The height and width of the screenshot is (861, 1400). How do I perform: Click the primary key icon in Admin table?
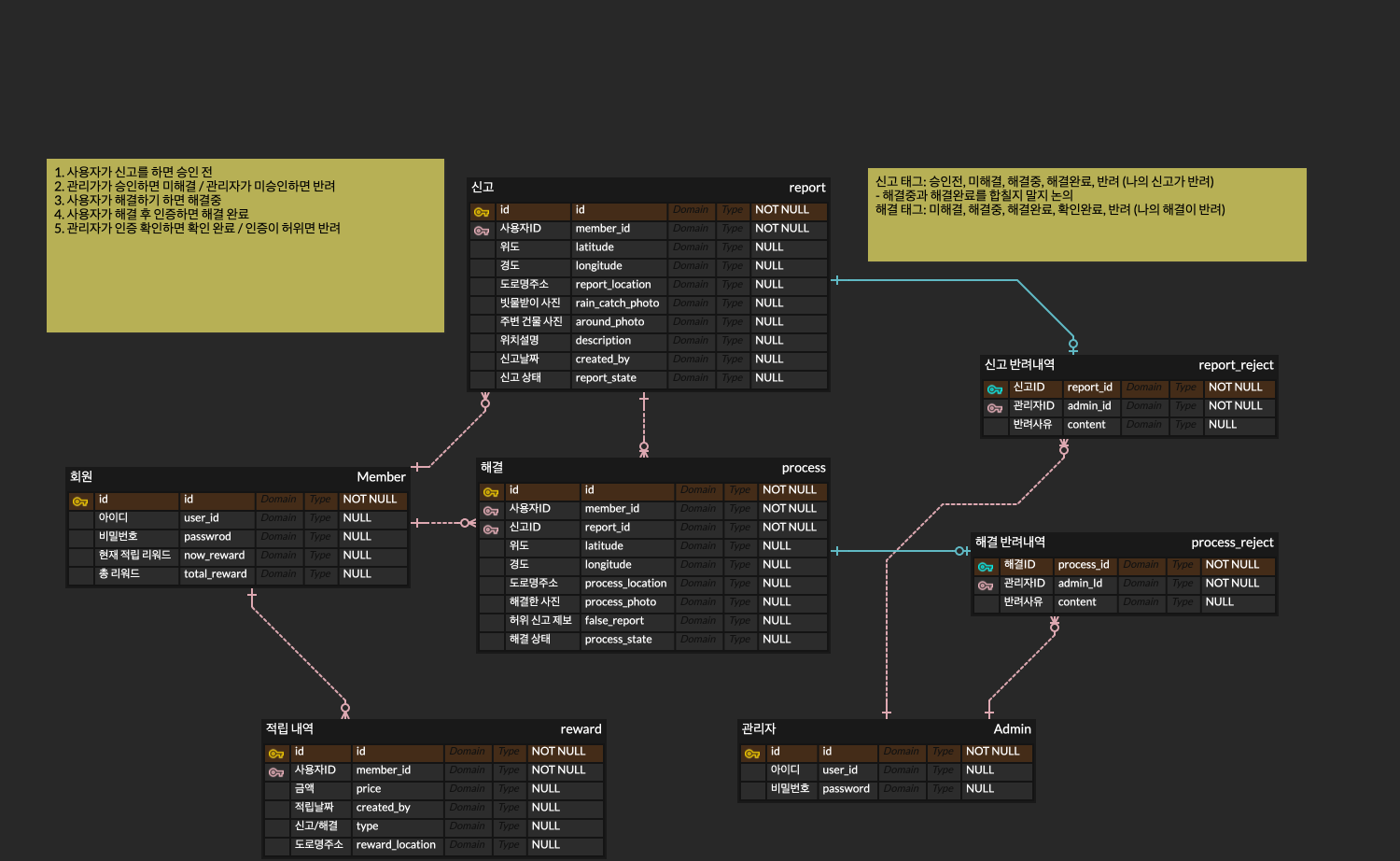(752, 754)
